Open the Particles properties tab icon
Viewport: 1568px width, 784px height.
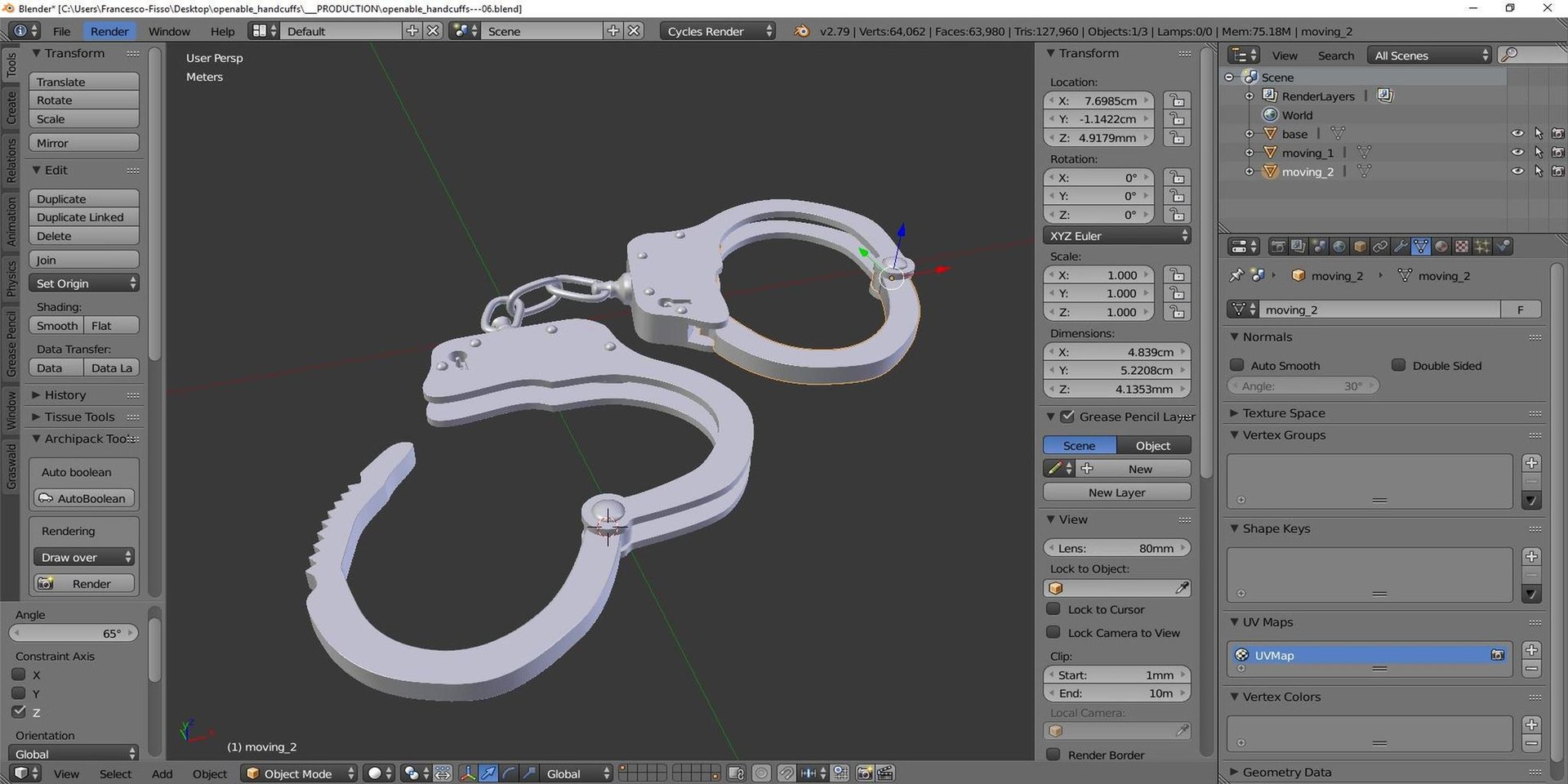pos(1482,246)
